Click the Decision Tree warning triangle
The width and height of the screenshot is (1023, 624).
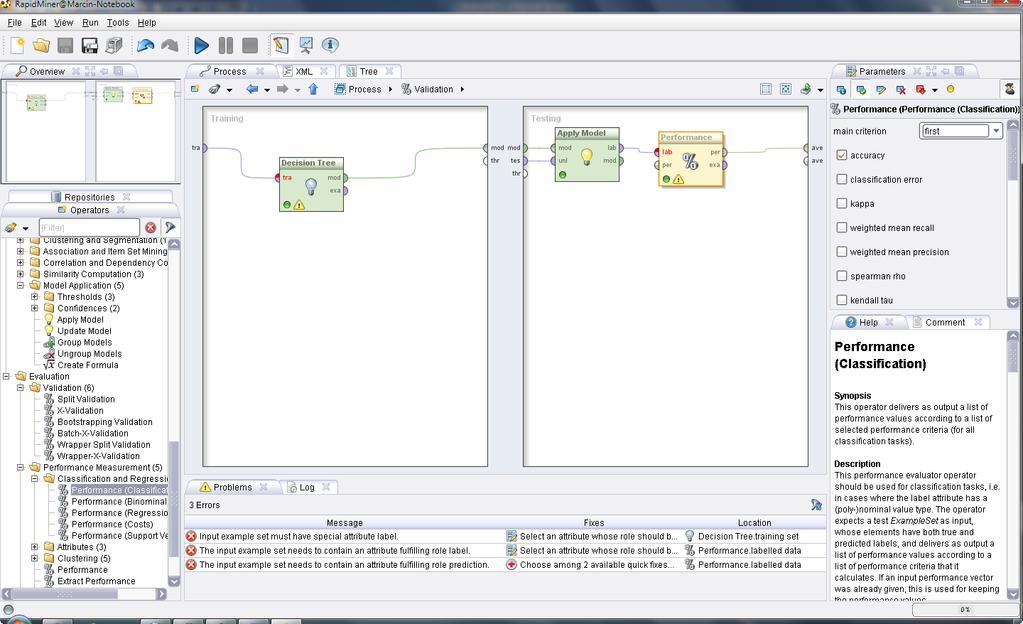pos(299,204)
